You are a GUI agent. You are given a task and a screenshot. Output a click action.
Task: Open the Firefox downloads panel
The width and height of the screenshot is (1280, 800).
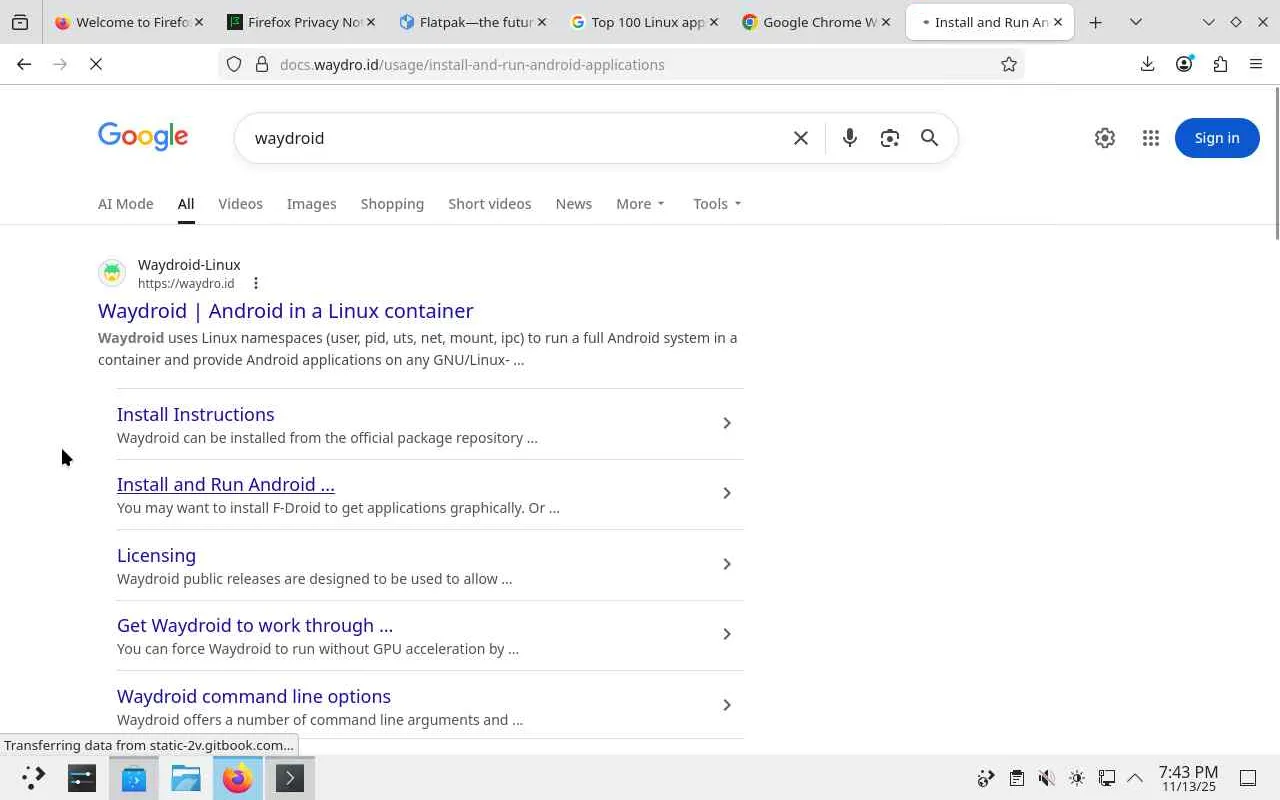[x=1147, y=64]
